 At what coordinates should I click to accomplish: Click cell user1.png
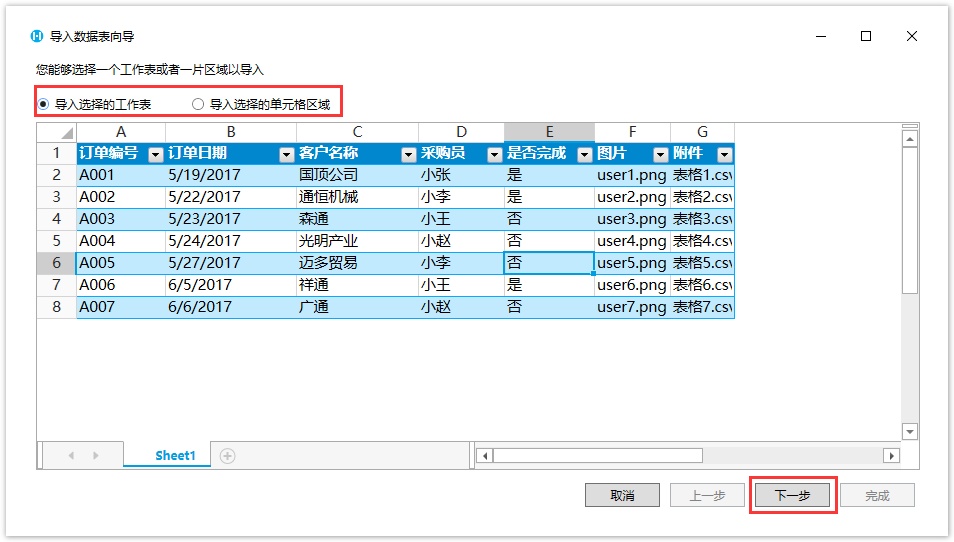click(x=632, y=175)
